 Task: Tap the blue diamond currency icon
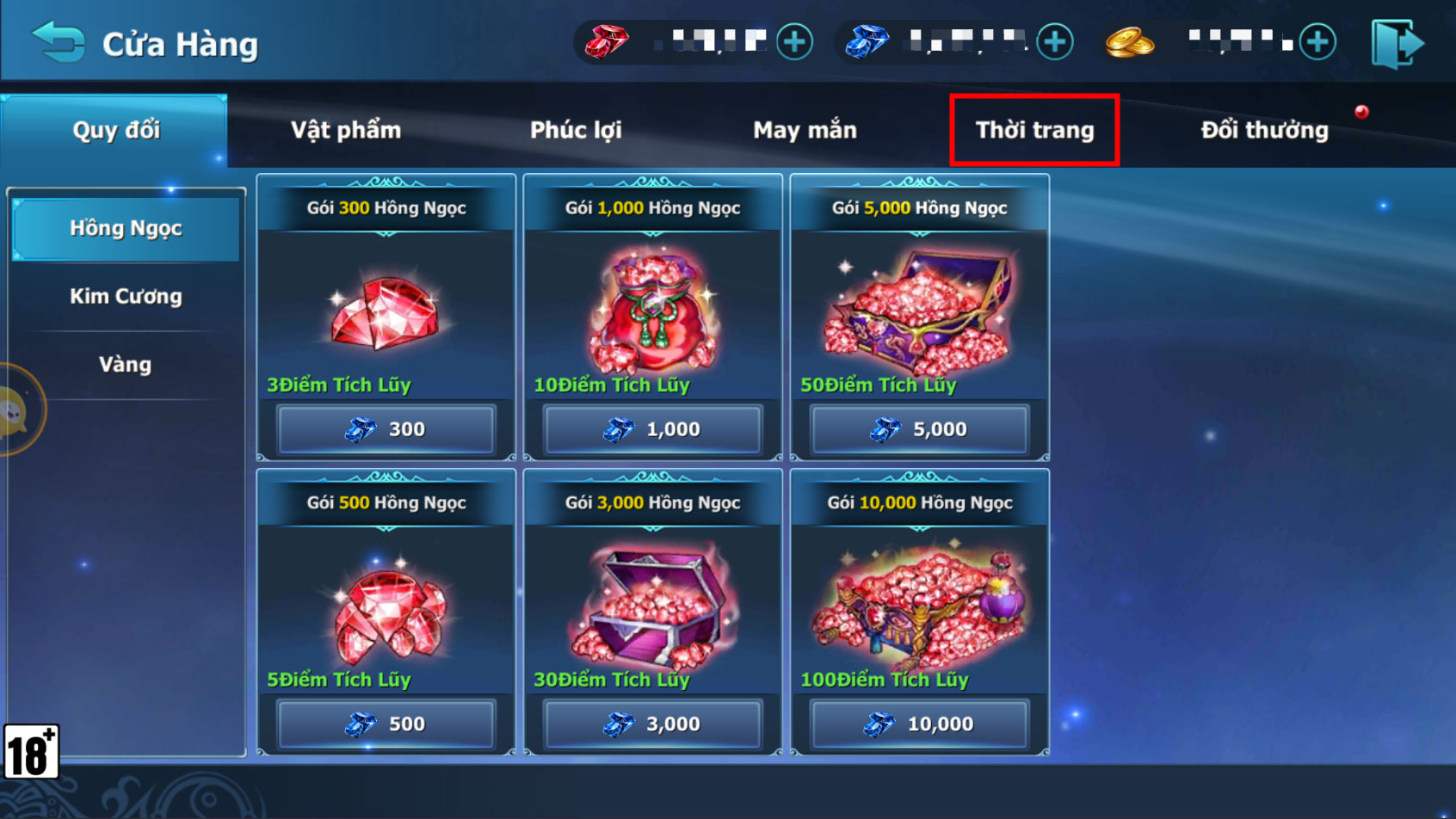coord(867,41)
